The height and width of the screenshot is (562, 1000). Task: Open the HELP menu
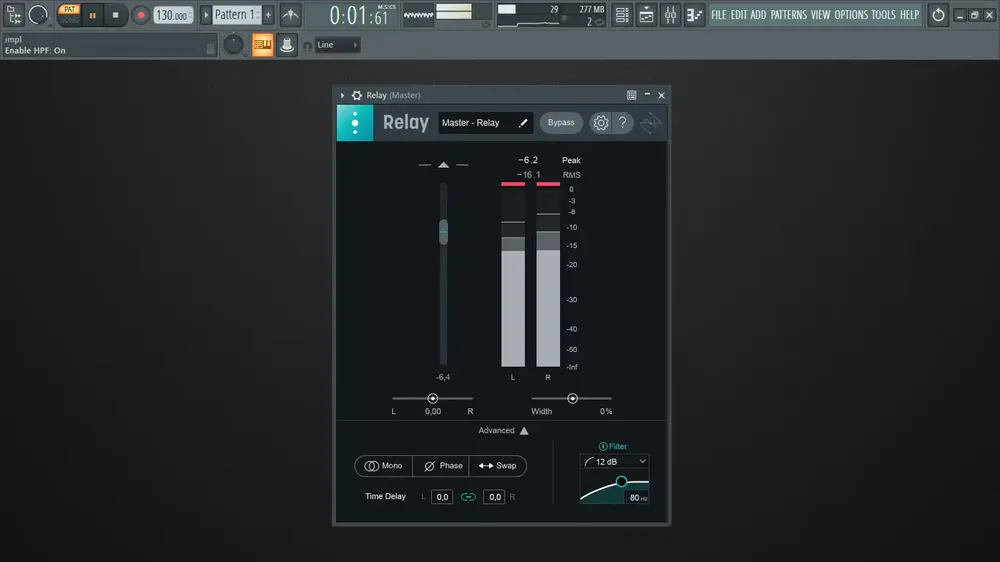pos(909,15)
